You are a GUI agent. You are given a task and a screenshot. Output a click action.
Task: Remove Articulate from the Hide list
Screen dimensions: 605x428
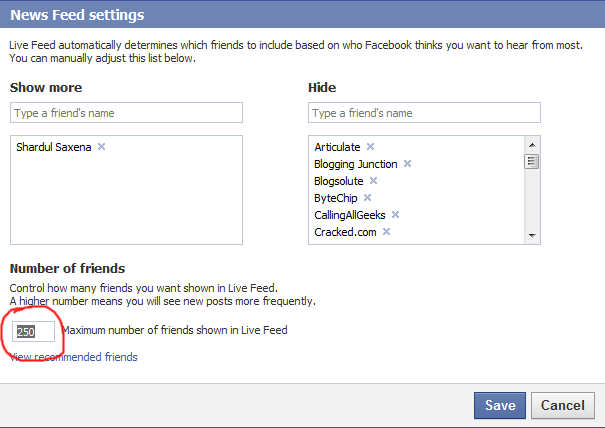[370, 147]
